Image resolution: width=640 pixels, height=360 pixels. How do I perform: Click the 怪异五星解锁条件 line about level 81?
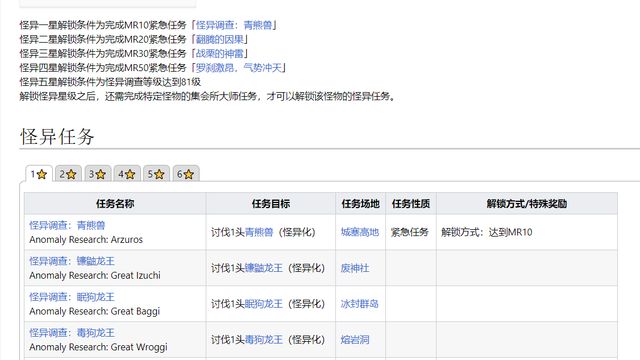point(110,82)
